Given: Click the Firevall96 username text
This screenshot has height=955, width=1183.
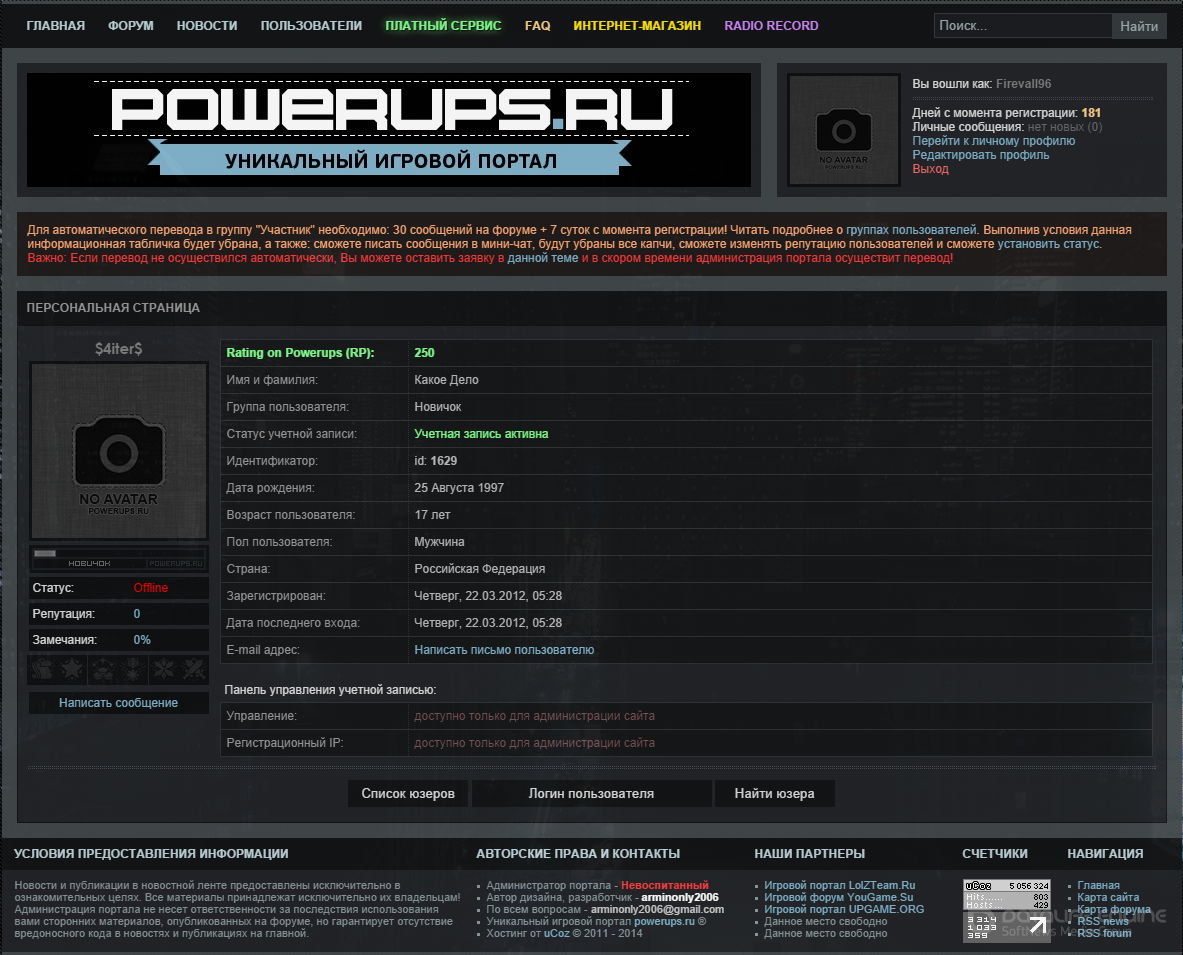Looking at the screenshot, I should point(1023,84).
